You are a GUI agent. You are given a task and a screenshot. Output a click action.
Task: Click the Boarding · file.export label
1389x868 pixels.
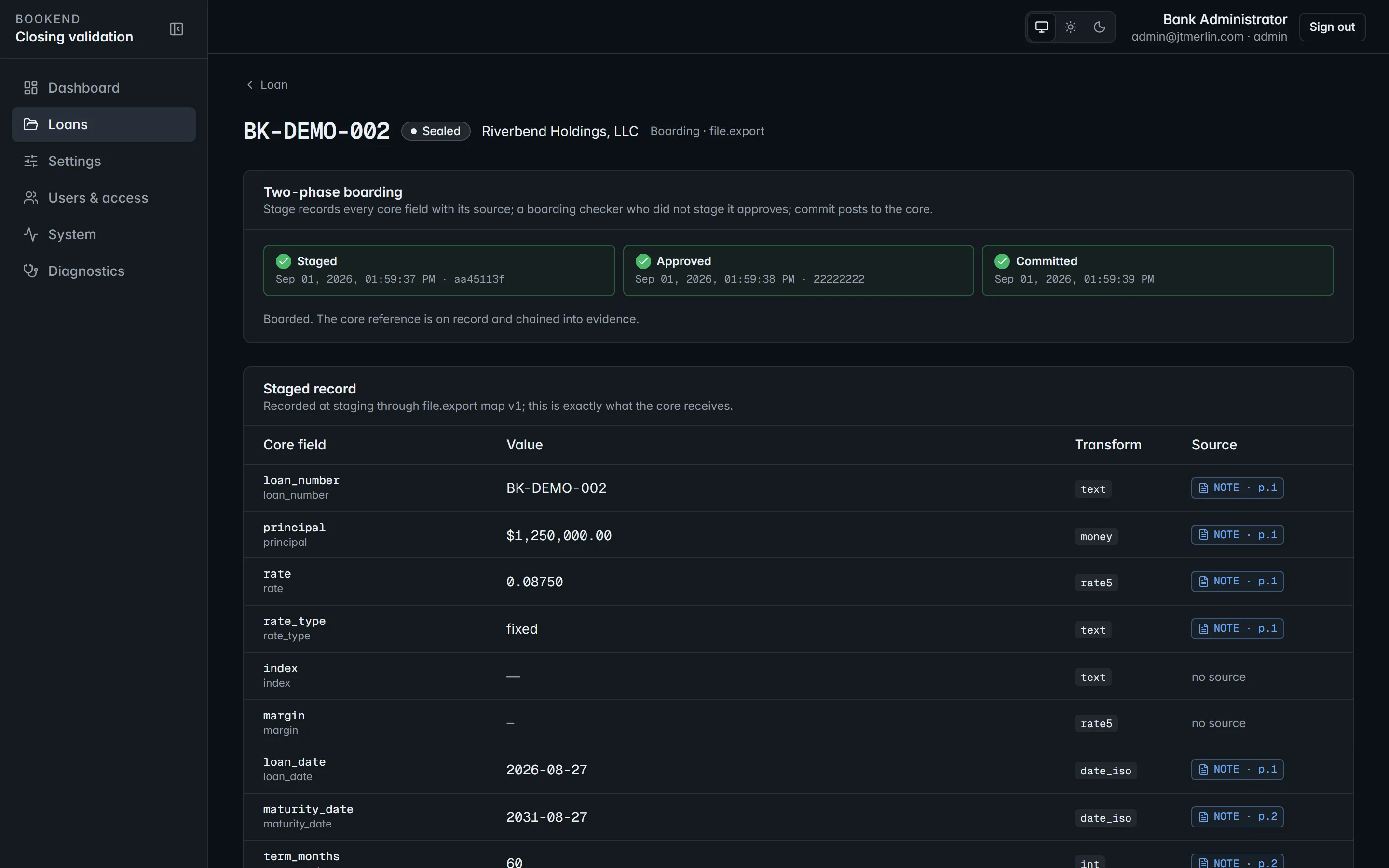[707, 132]
